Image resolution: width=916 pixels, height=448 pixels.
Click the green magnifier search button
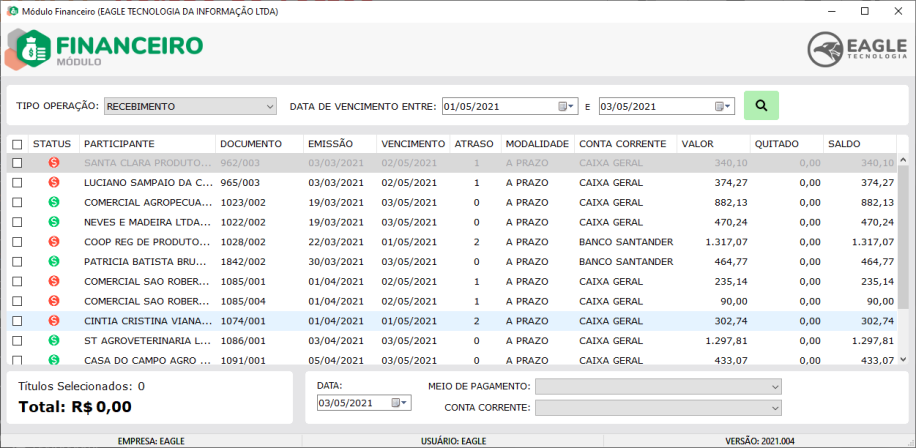(x=761, y=105)
